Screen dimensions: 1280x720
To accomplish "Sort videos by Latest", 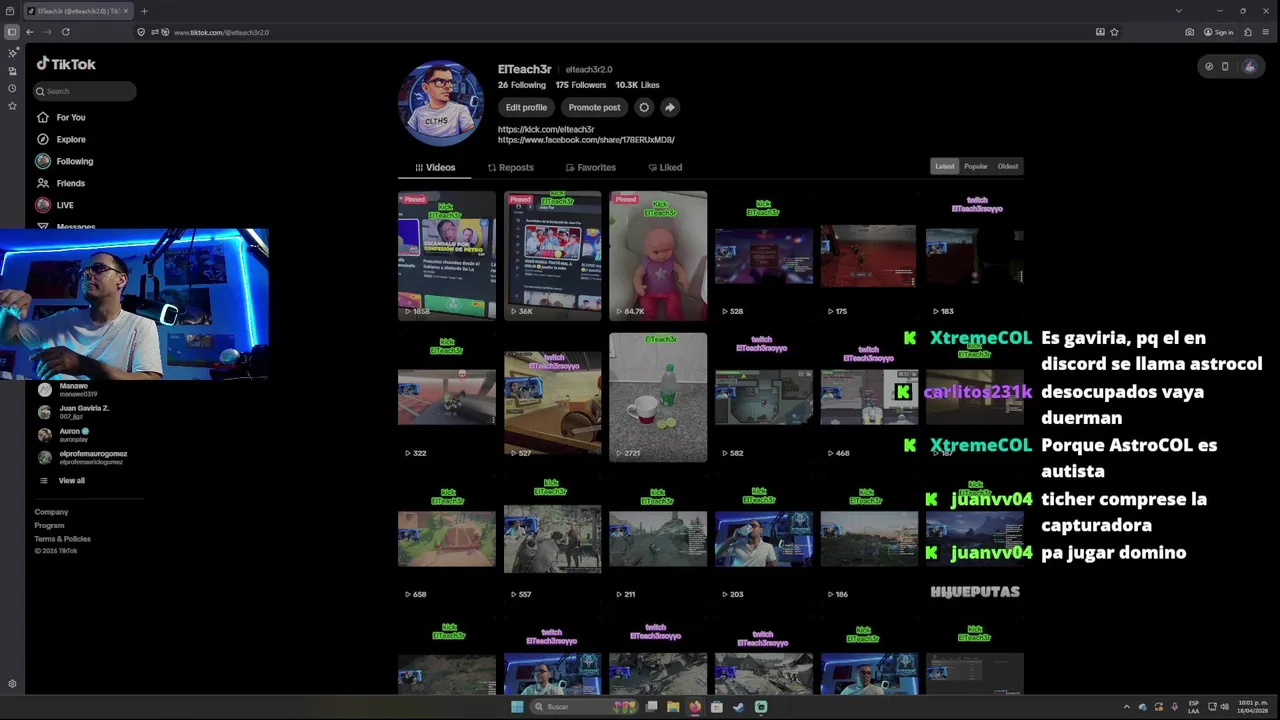I will (945, 166).
